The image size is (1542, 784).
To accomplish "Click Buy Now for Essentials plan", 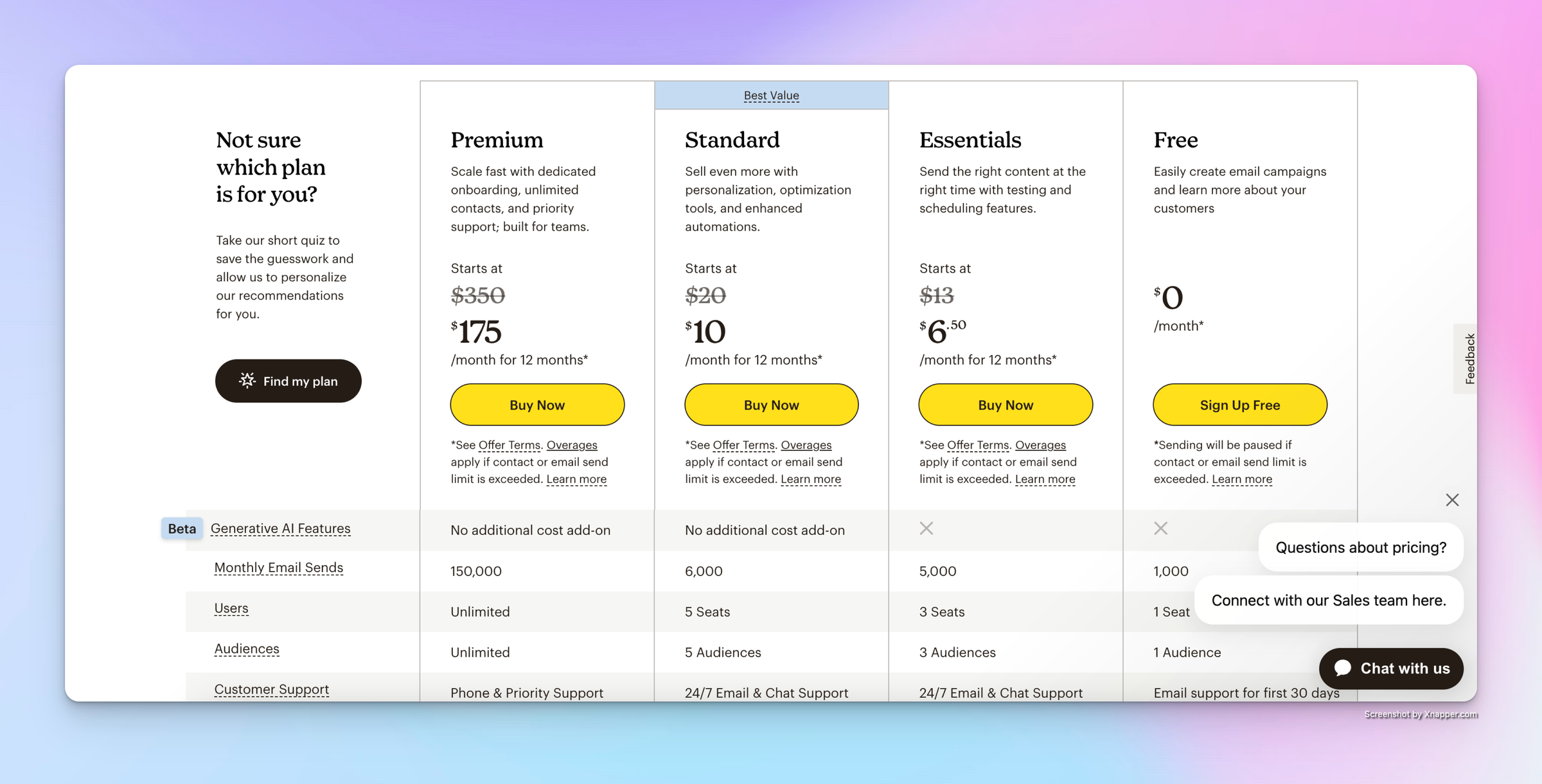I will [x=1006, y=405].
